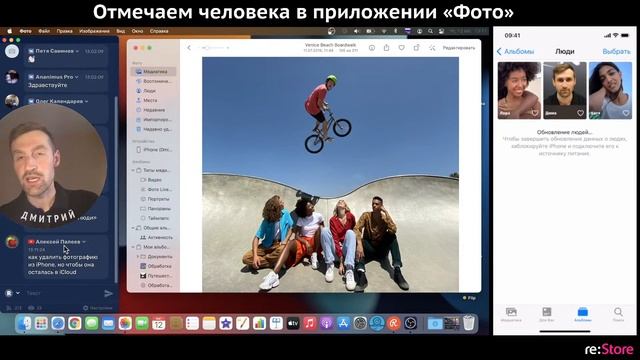This screenshot has height=360, width=640.
Task: Select Медиатека in the Photos sidebar
Action: point(153,71)
